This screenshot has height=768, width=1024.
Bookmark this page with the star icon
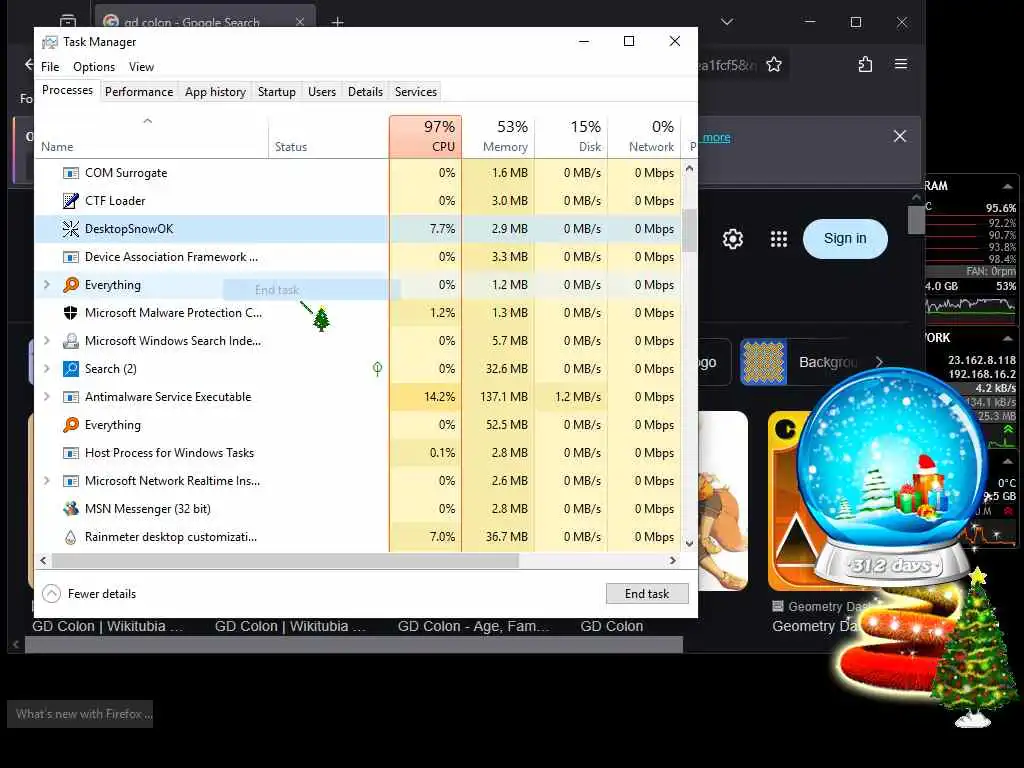pyautogui.click(x=774, y=64)
